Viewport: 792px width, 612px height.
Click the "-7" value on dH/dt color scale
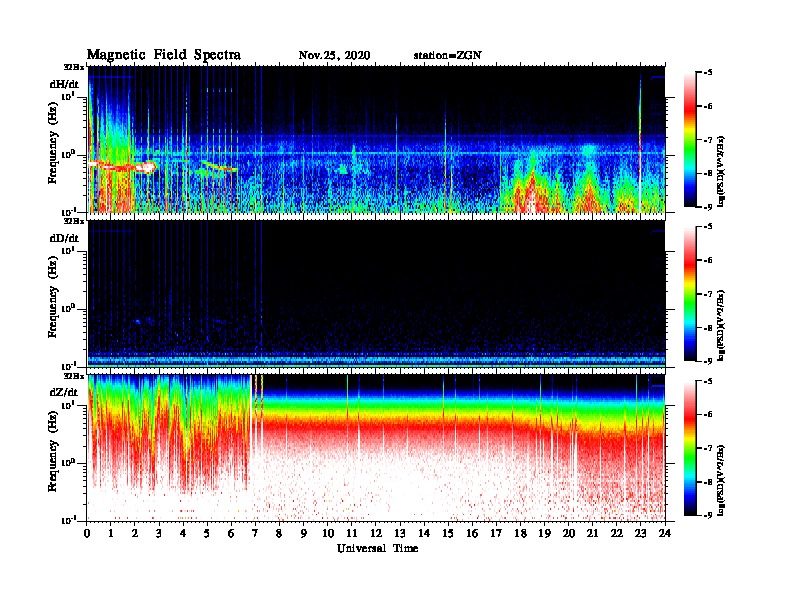[708, 140]
